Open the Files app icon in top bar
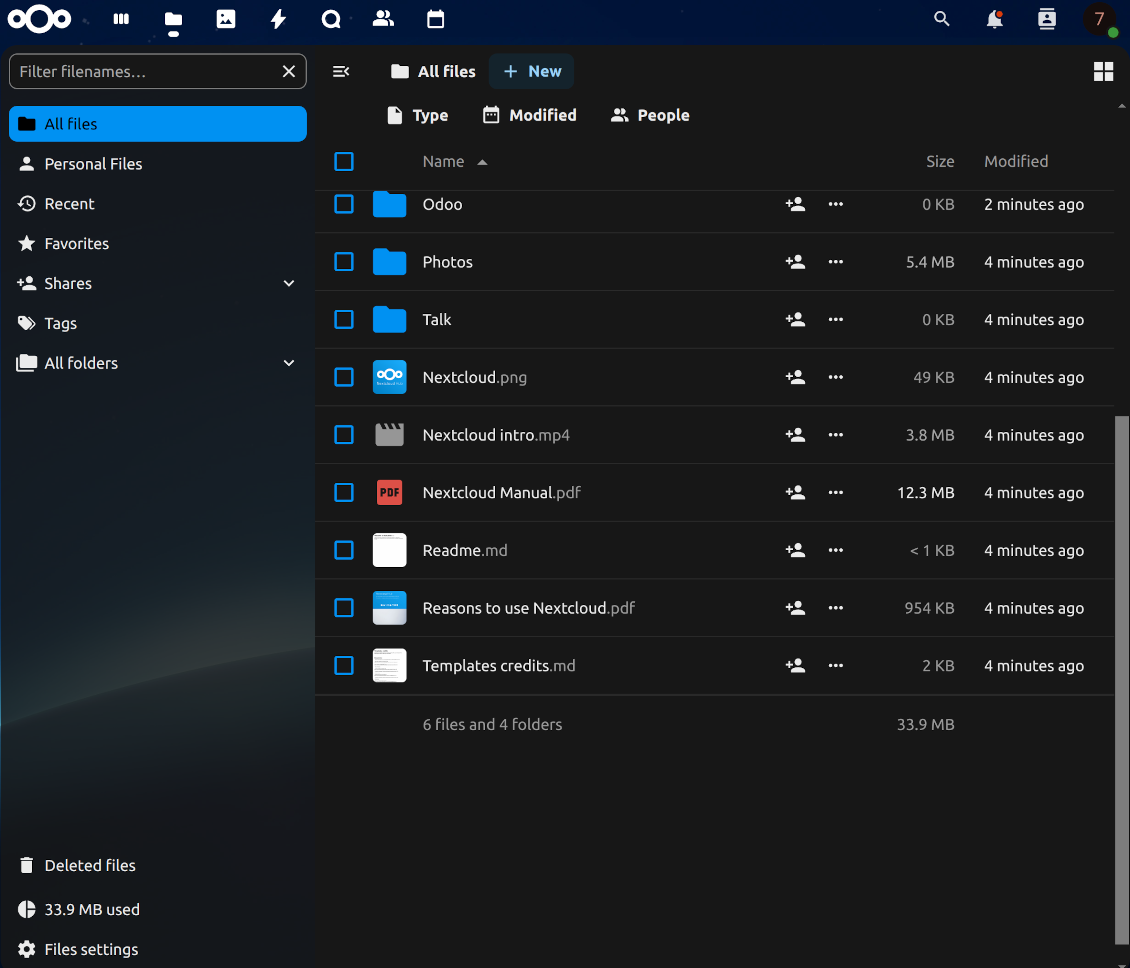The height and width of the screenshot is (968, 1130). coord(173,19)
